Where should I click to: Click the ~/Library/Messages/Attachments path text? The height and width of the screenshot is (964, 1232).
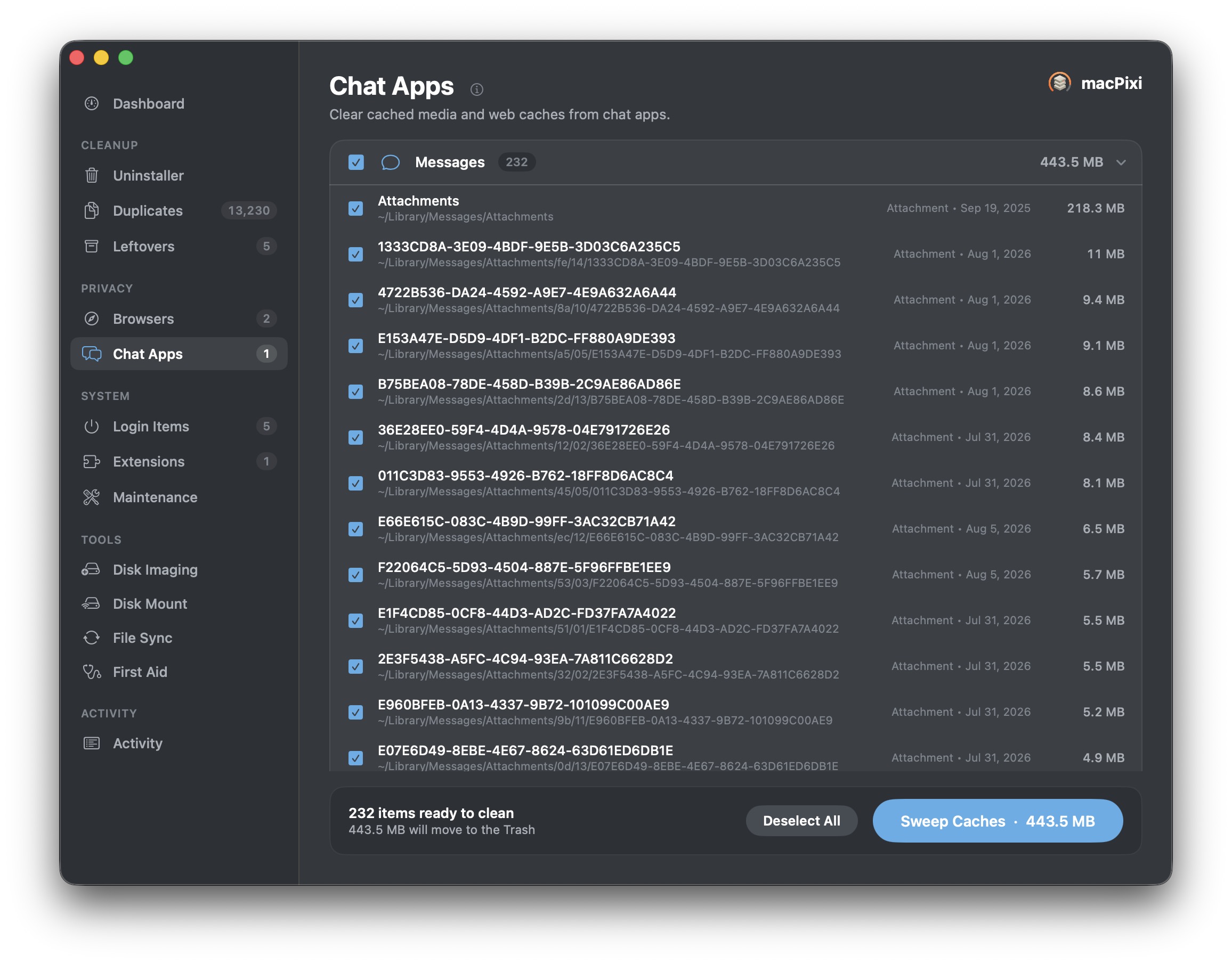(x=465, y=217)
